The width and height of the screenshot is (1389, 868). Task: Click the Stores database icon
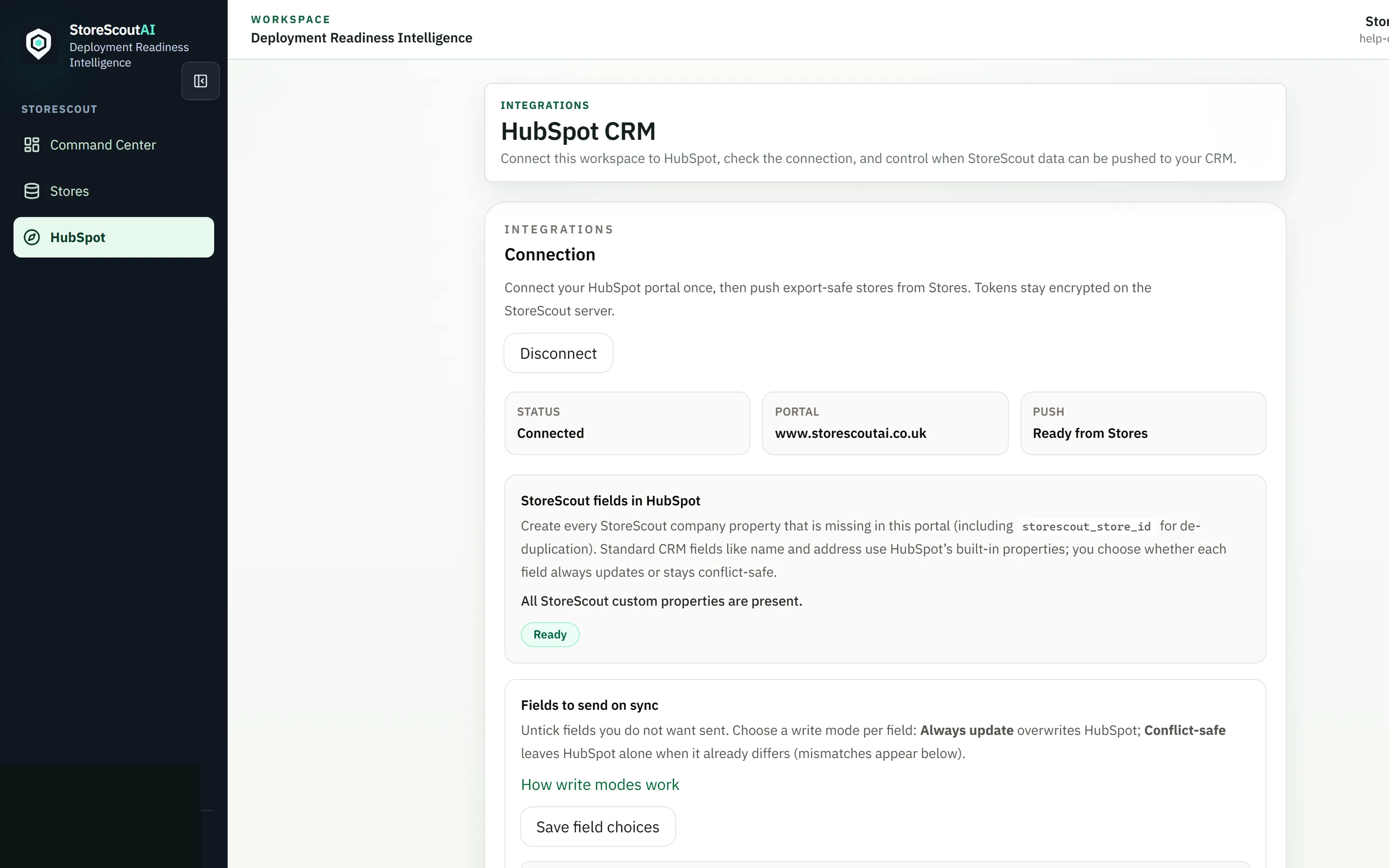click(x=31, y=191)
